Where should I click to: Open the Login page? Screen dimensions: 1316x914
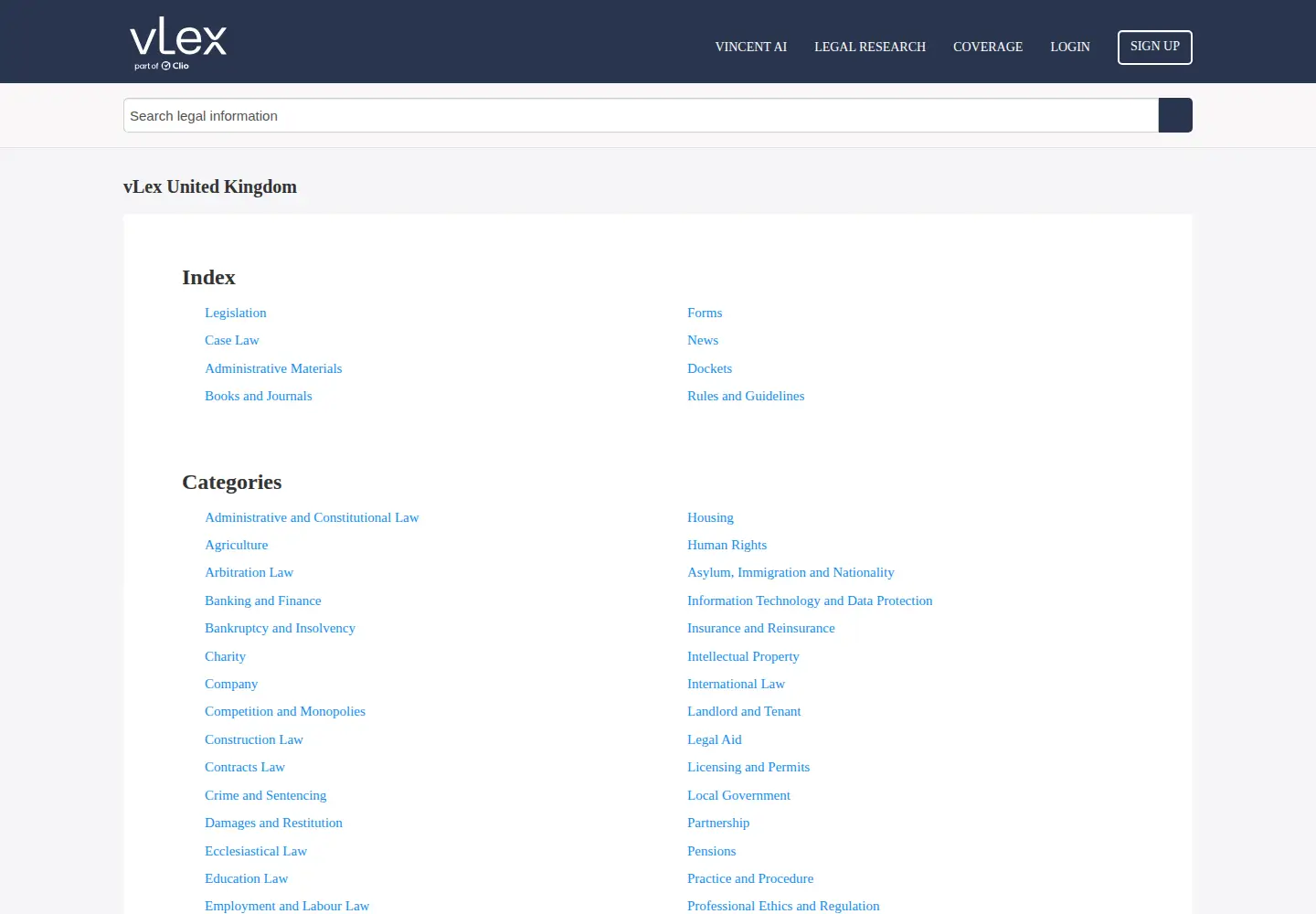(x=1070, y=47)
